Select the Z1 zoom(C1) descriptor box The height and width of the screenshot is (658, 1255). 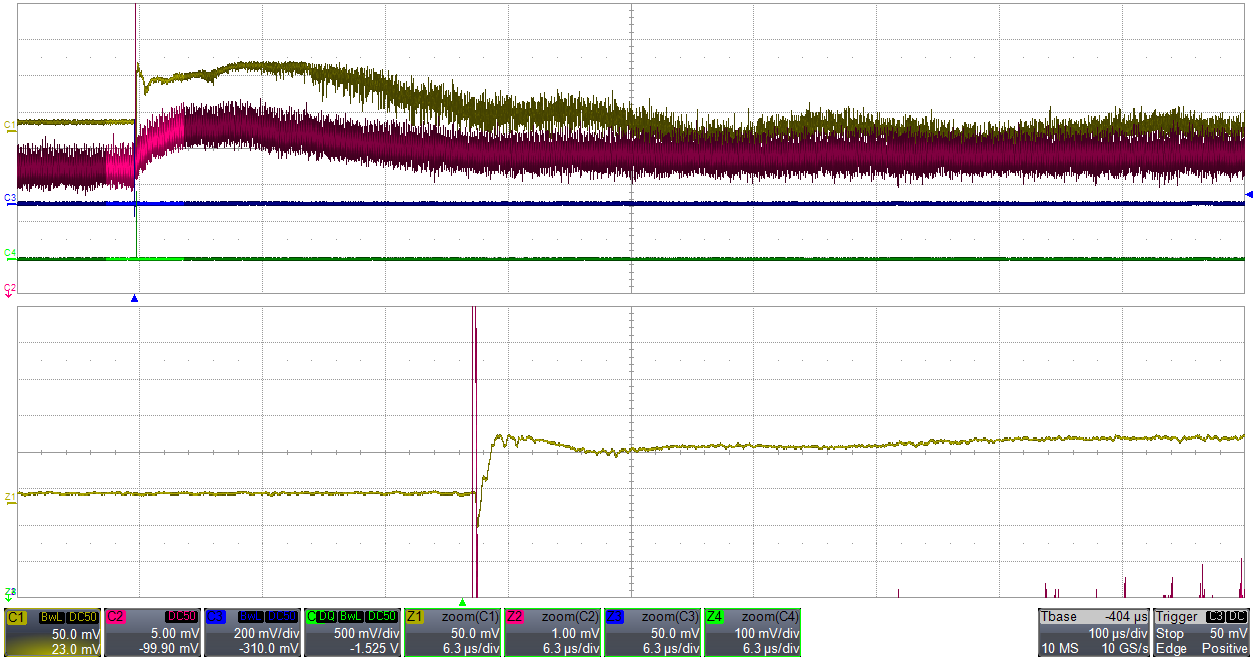coord(453,632)
